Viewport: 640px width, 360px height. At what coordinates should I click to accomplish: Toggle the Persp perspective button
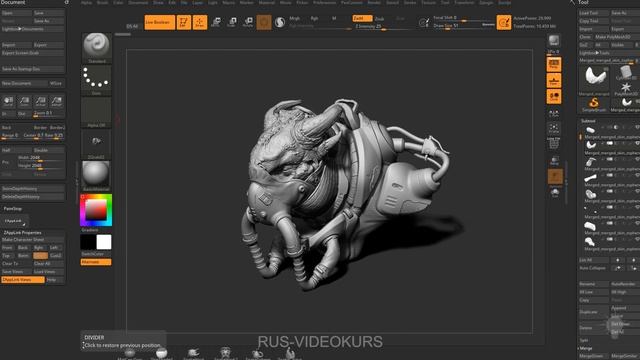554,64
